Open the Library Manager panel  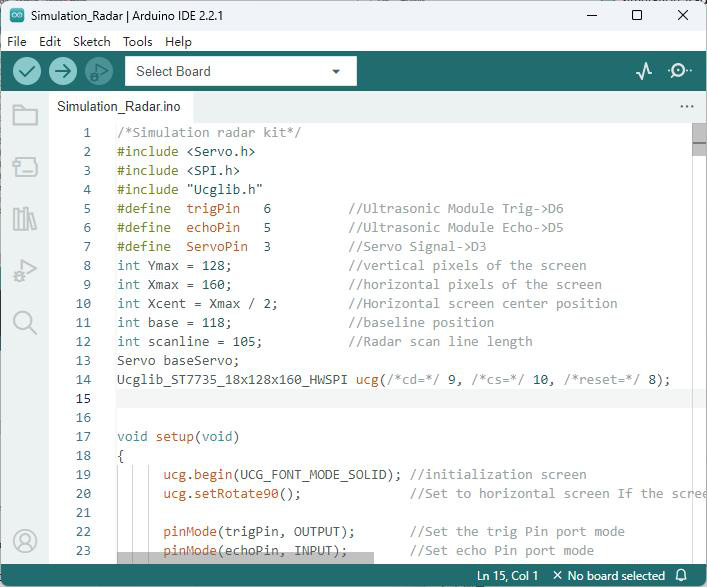[x=25, y=219]
